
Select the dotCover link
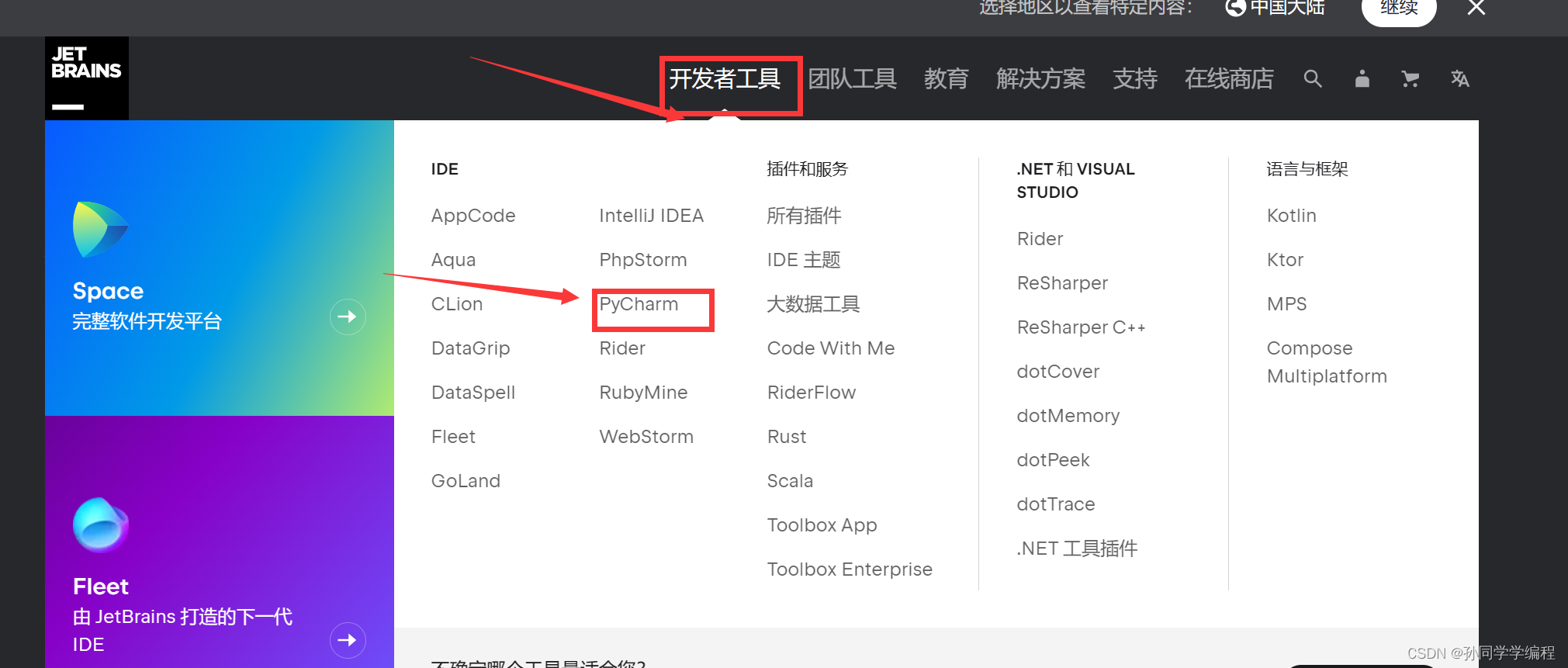(1058, 372)
